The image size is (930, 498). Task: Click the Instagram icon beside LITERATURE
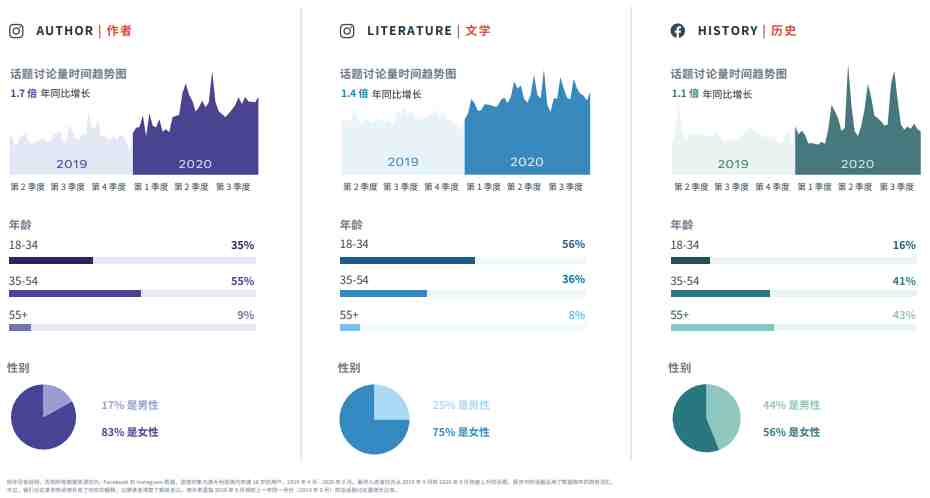347,31
